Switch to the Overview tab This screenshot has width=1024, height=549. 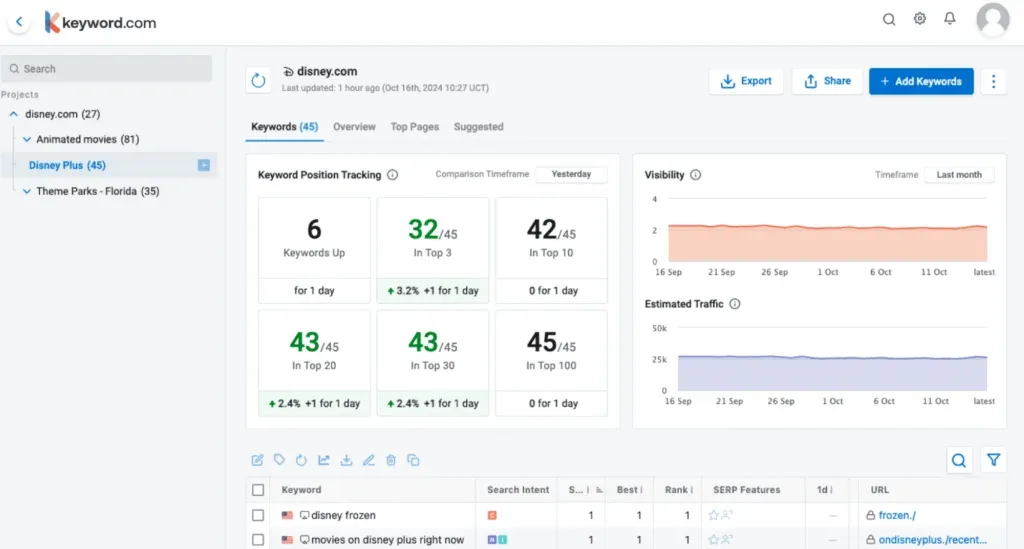pos(354,127)
